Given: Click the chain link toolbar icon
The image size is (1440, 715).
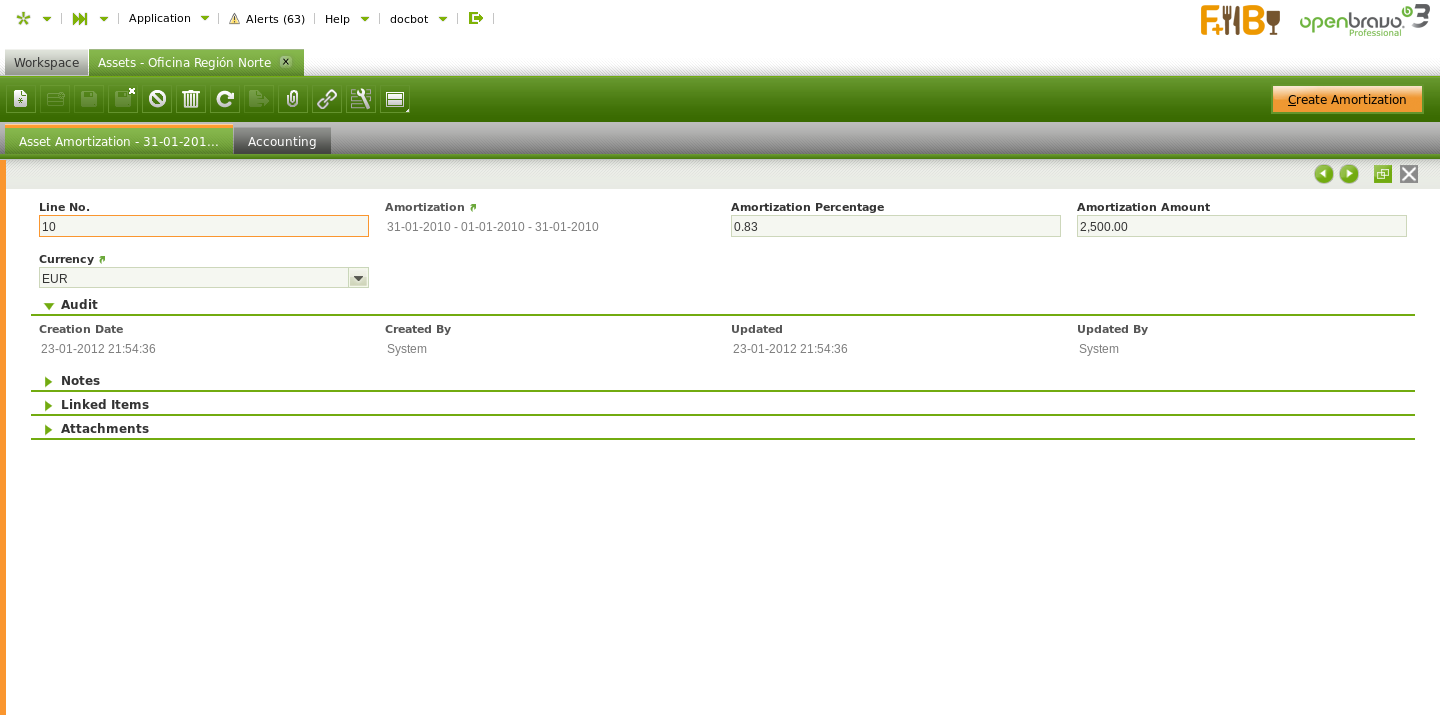Looking at the screenshot, I should point(327,99).
